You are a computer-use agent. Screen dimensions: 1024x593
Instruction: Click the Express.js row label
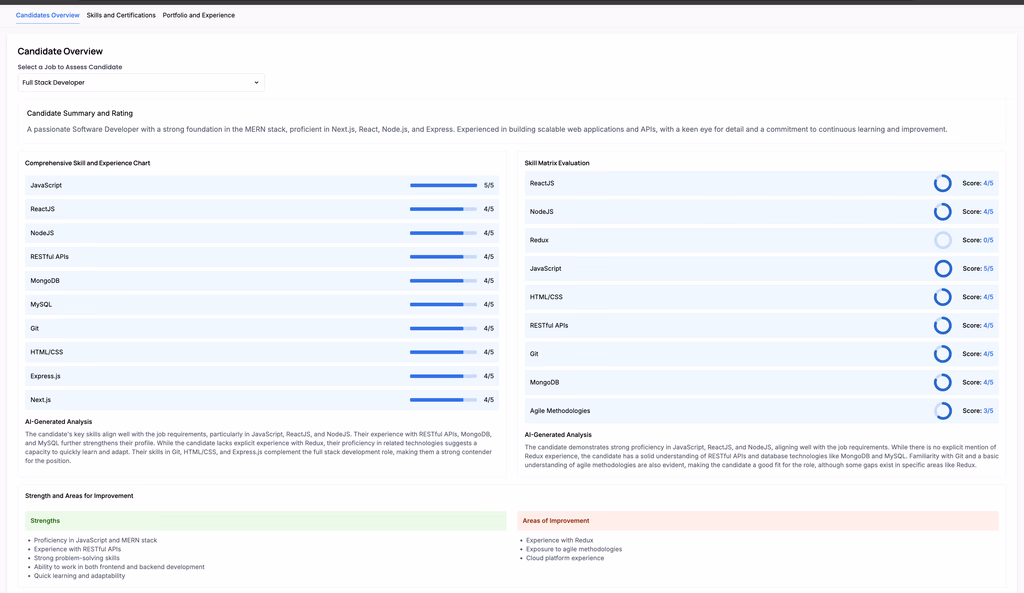45,376
